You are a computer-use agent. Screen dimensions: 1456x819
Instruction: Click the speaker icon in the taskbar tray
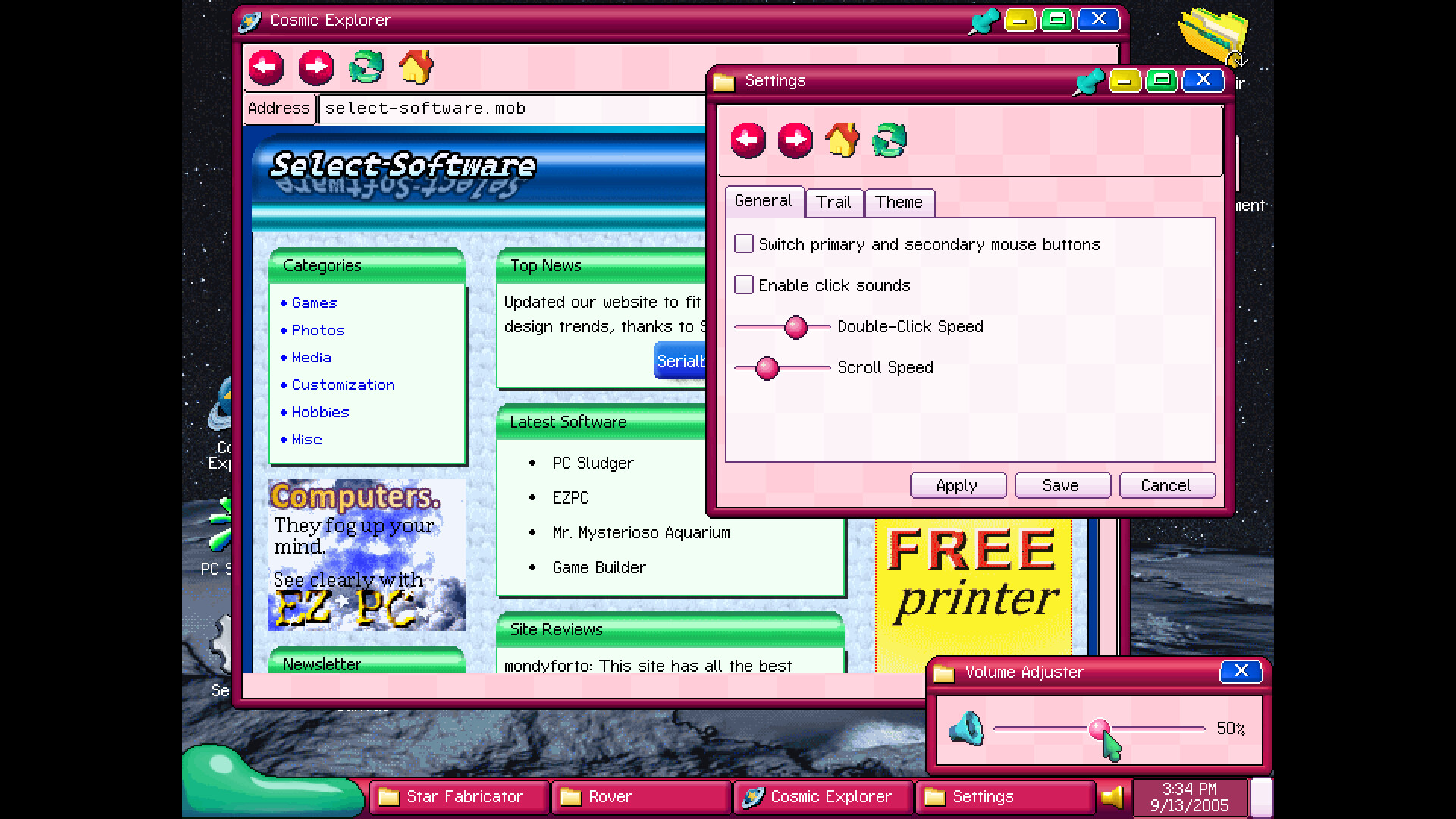(1110, 796)
